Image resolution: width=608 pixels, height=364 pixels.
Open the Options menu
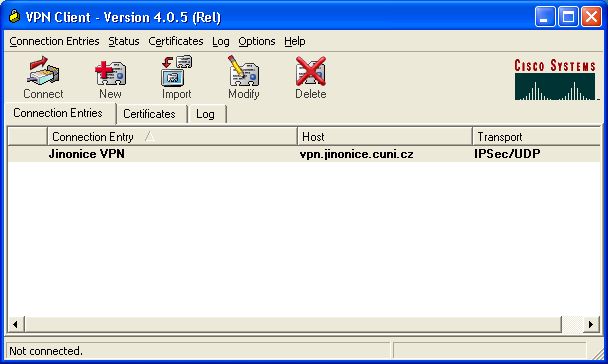pyautogui.click(x=257, y=41)
